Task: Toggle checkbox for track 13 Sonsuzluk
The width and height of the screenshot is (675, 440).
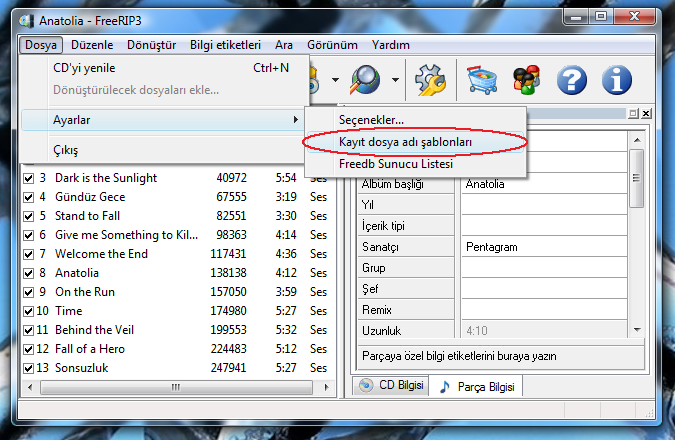Action: [28, 368]
